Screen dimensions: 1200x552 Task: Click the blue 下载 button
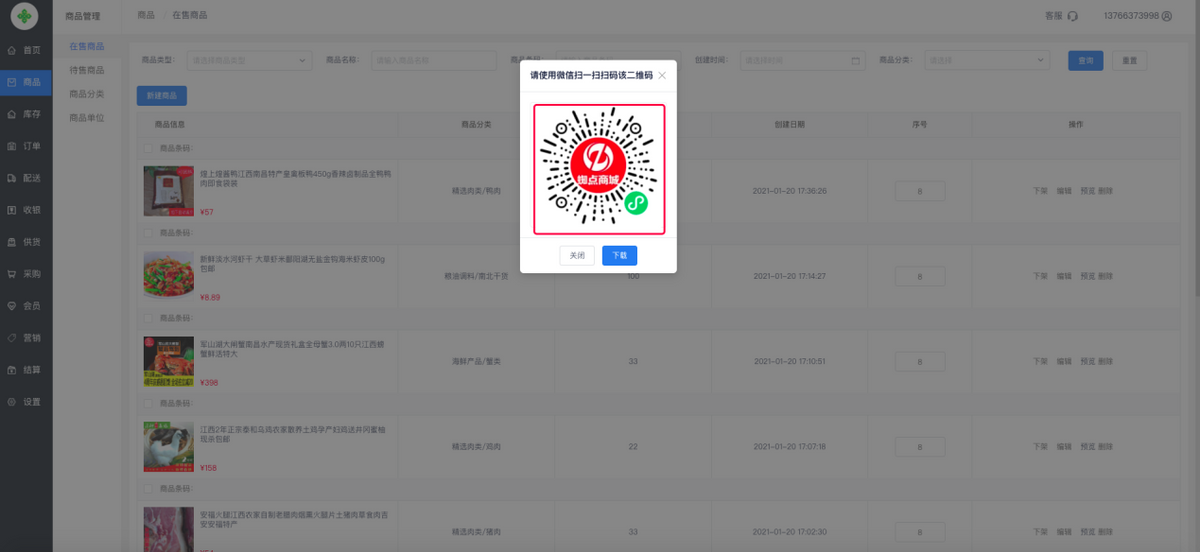point(619,255)
